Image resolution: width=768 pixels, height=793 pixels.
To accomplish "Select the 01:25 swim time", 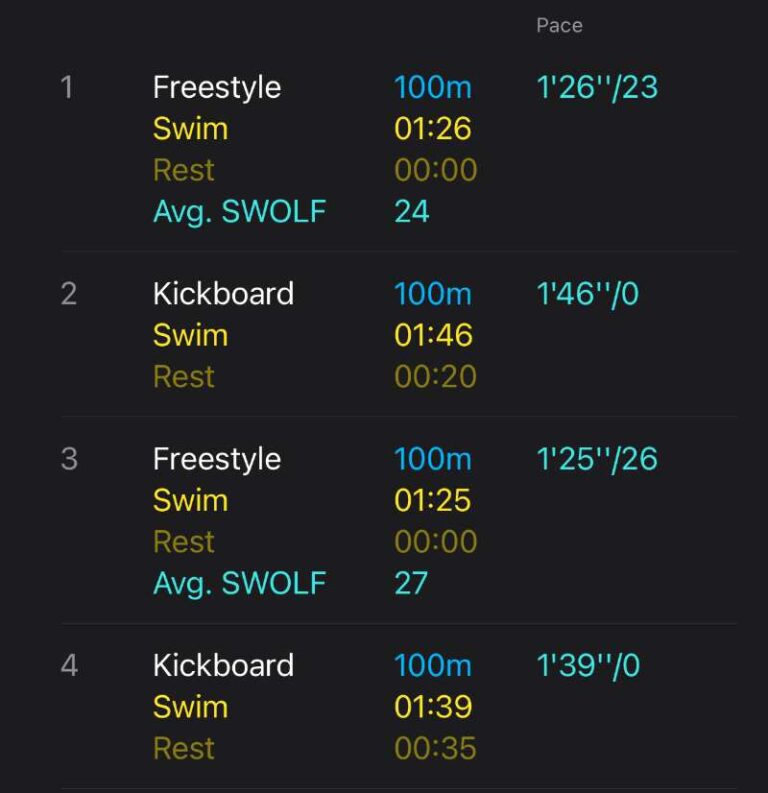I will (x=432, y=501).
